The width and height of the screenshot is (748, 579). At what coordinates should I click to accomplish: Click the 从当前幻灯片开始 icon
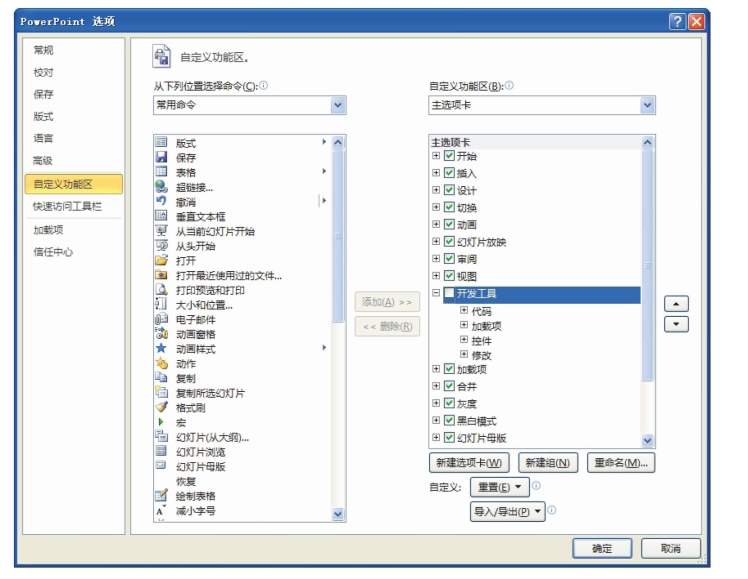pos(162,231)
